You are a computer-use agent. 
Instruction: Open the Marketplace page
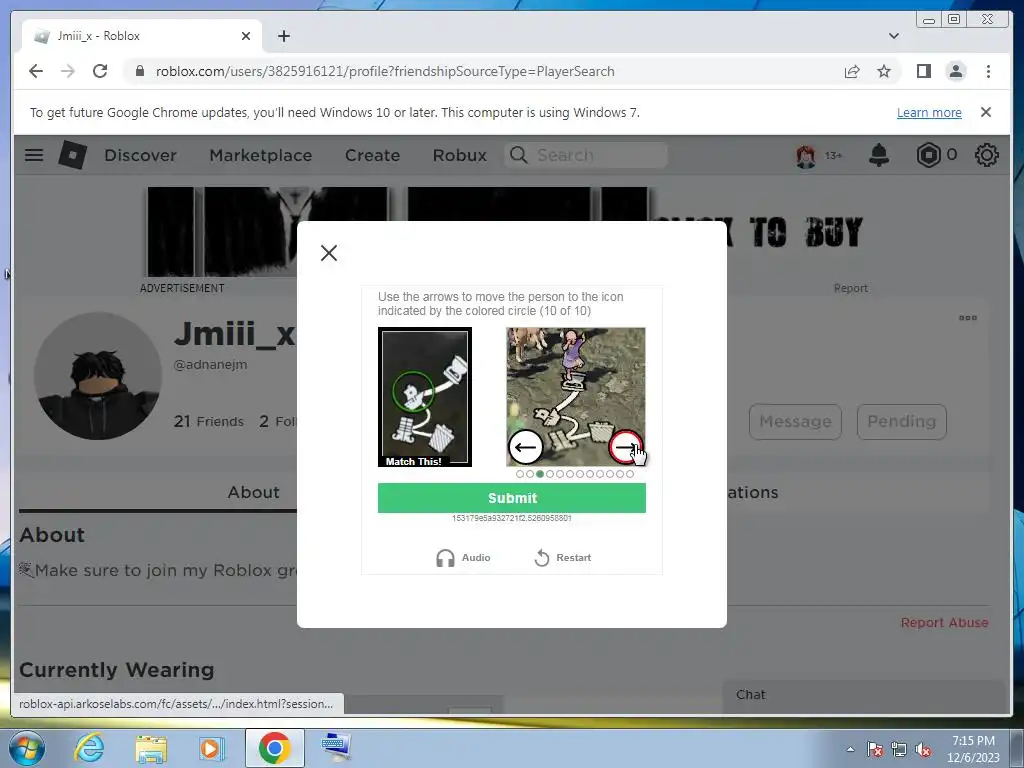[x=261, y=155]
